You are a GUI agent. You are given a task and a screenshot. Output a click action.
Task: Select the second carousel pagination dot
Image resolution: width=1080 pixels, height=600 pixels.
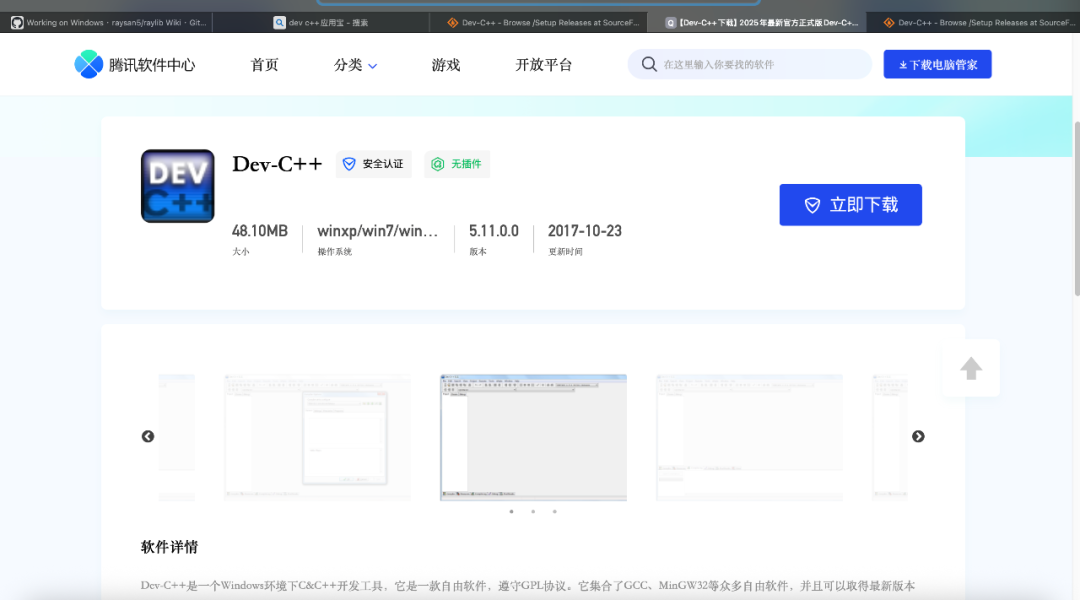pyautogui.click(x=533, y=512)
